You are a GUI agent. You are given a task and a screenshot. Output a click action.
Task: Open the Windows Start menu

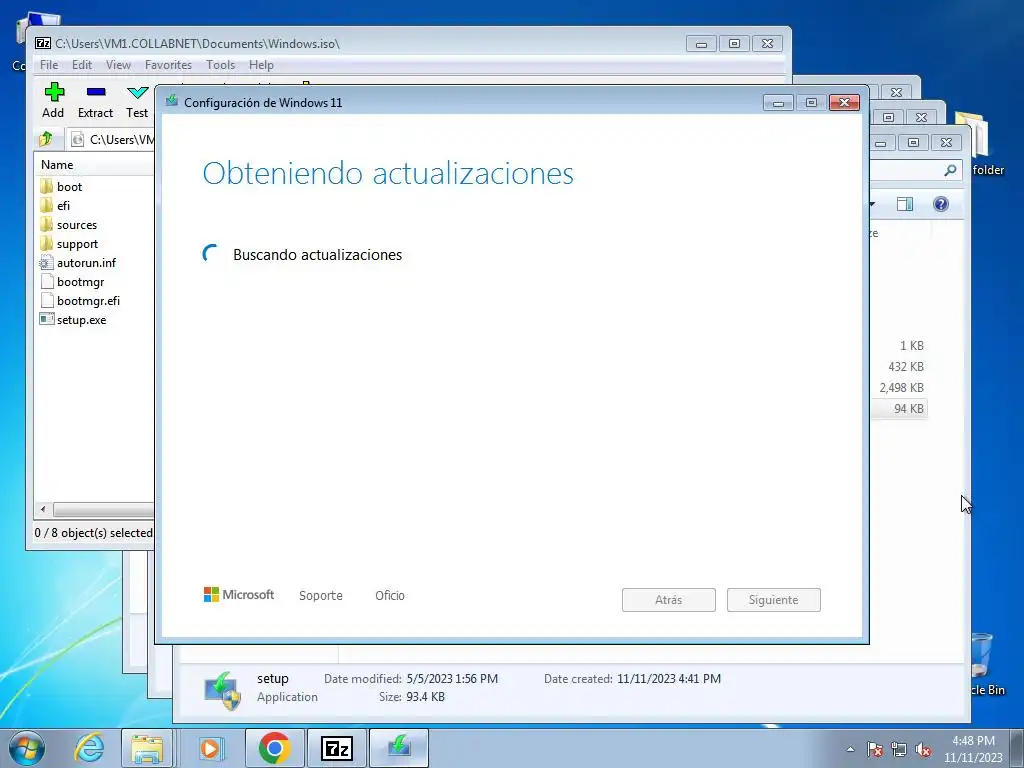pyautogui.click(x=27, y=748)
